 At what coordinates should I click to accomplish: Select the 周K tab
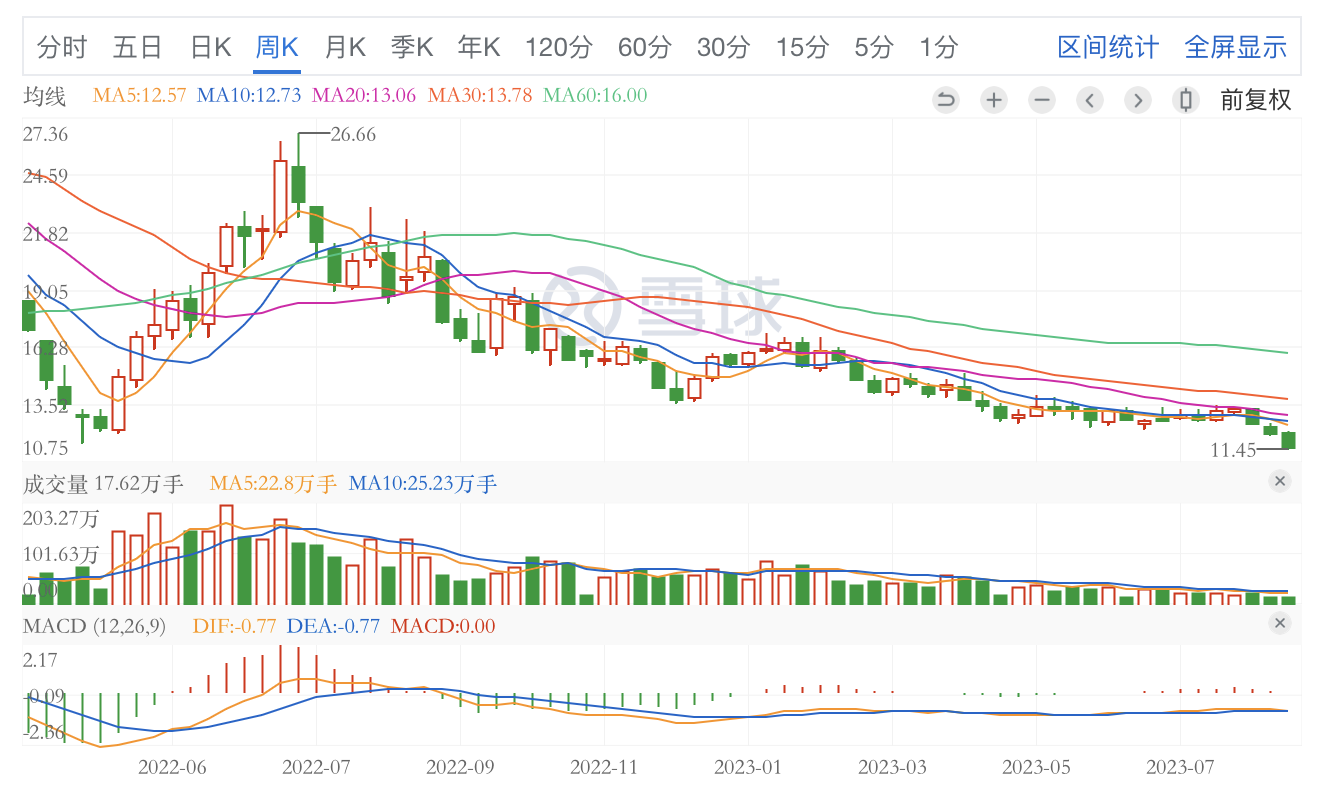point(277,47)
